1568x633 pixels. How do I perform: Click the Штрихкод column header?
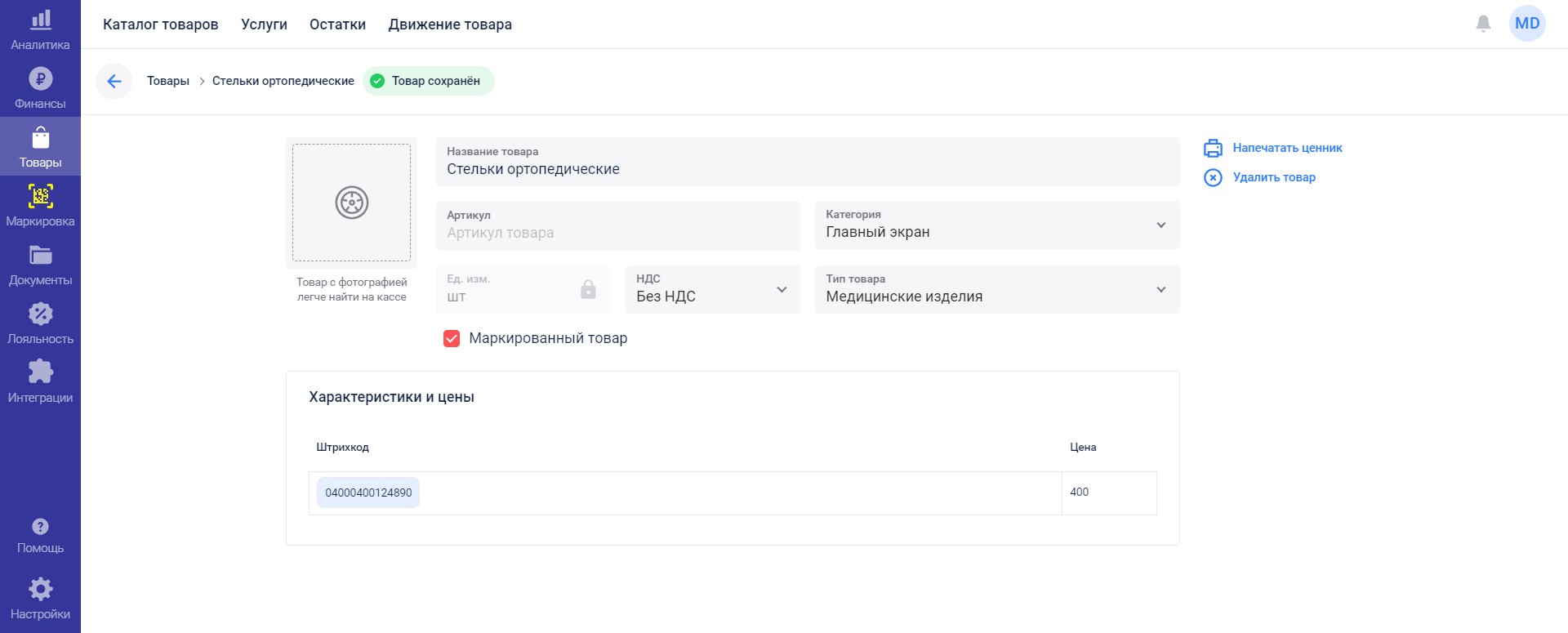[342, 447]
